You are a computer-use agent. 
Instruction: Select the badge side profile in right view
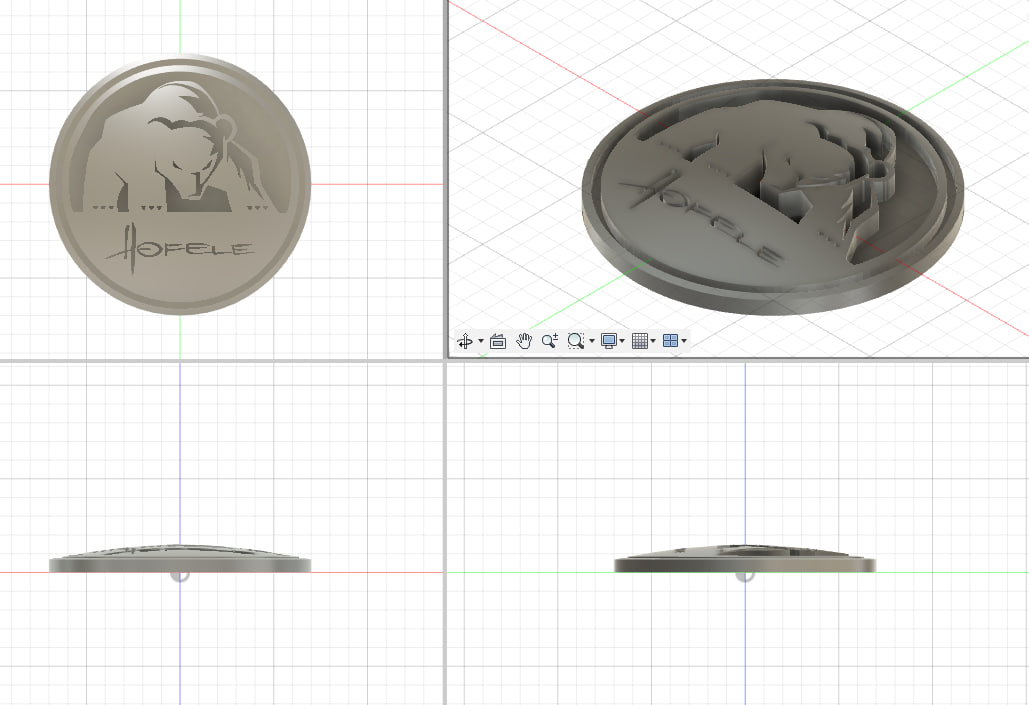(745, 558)
